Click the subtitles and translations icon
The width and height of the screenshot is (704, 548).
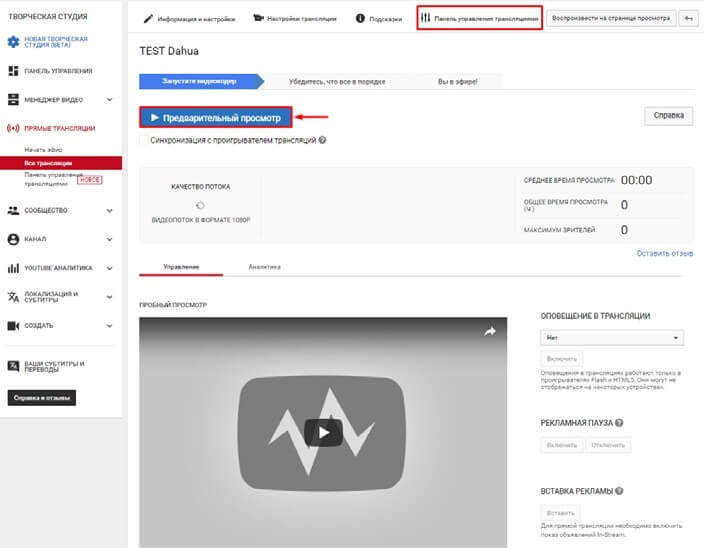click(13, 366)
